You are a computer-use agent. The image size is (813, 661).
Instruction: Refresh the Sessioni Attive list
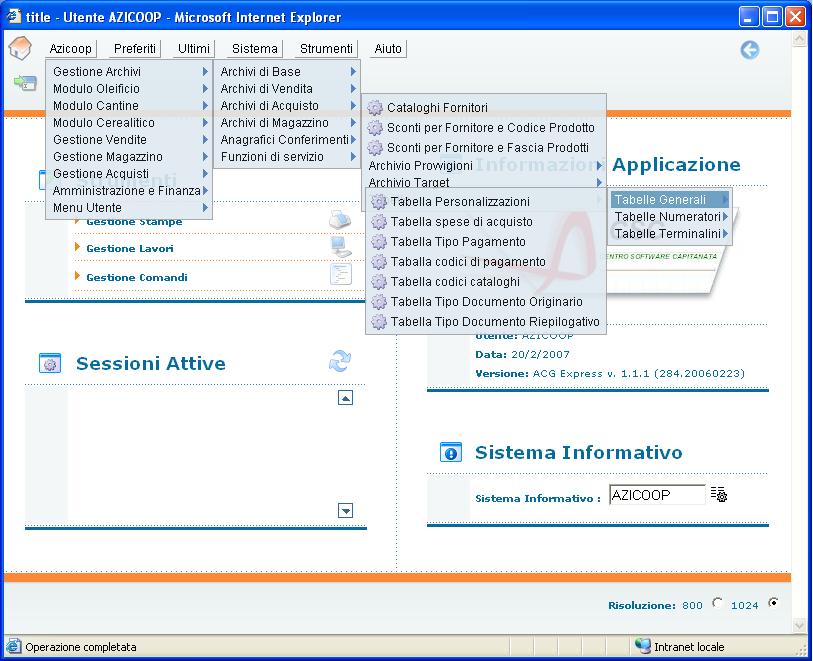340,361
